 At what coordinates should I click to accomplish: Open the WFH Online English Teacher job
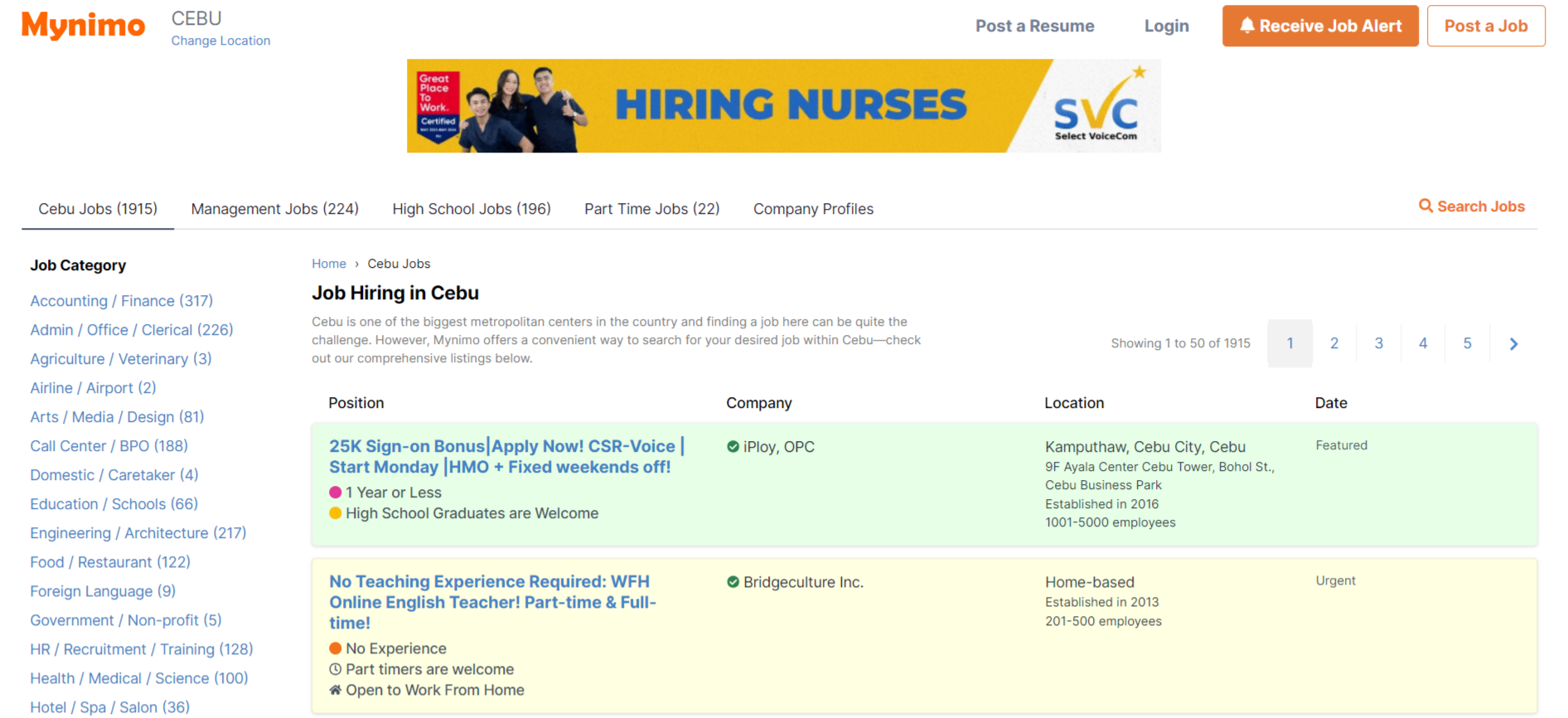(493, 602)
